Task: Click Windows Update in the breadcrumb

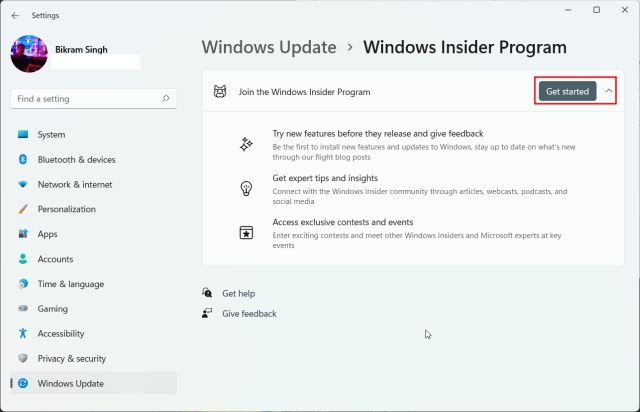Action: click(269, 47)
